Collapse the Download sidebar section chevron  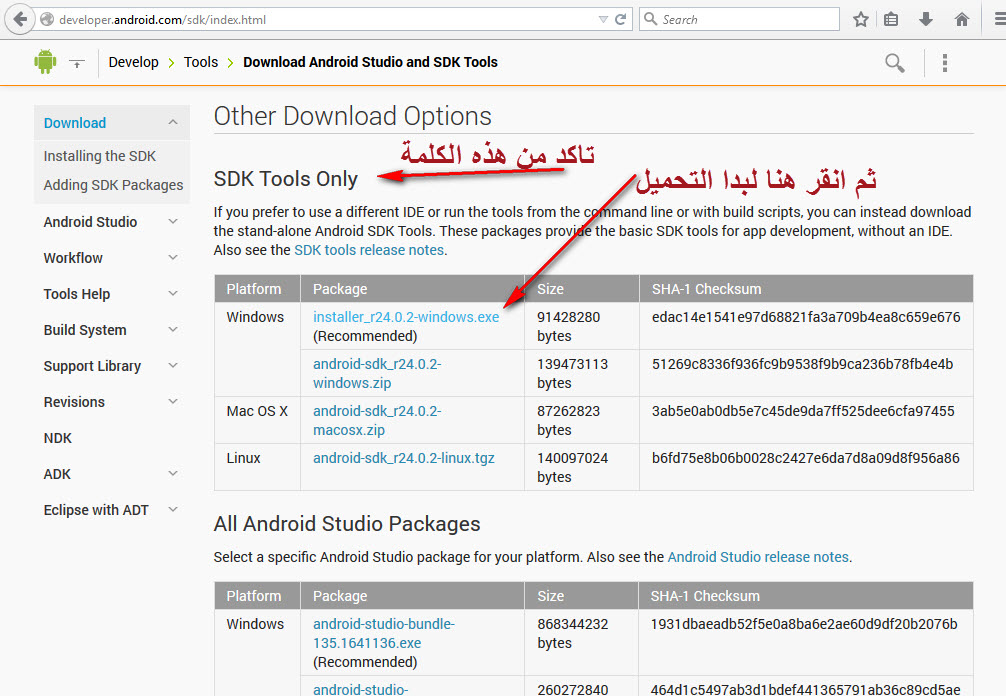pos(173,122)
